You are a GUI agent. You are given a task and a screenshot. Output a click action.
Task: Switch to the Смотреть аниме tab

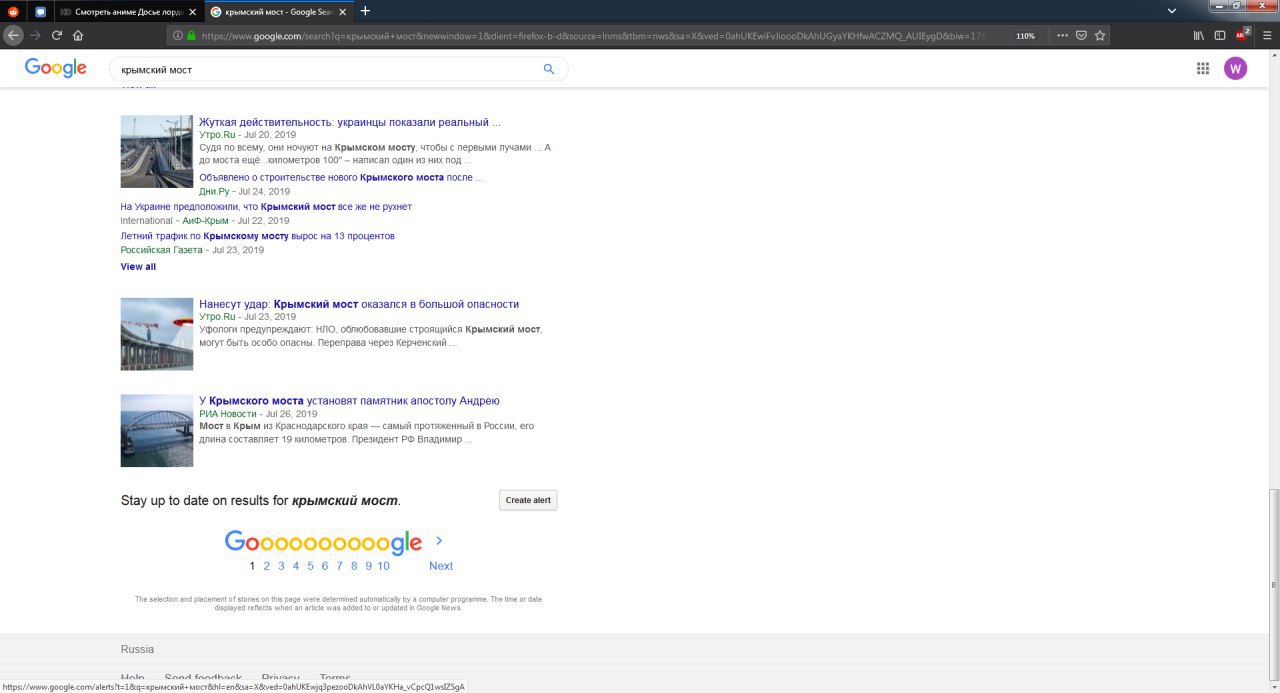128,12
